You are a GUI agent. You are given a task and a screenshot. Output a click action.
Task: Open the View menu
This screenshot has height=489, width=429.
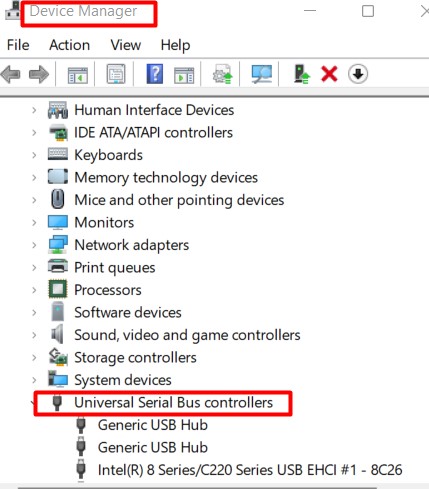tap(126, 45)
